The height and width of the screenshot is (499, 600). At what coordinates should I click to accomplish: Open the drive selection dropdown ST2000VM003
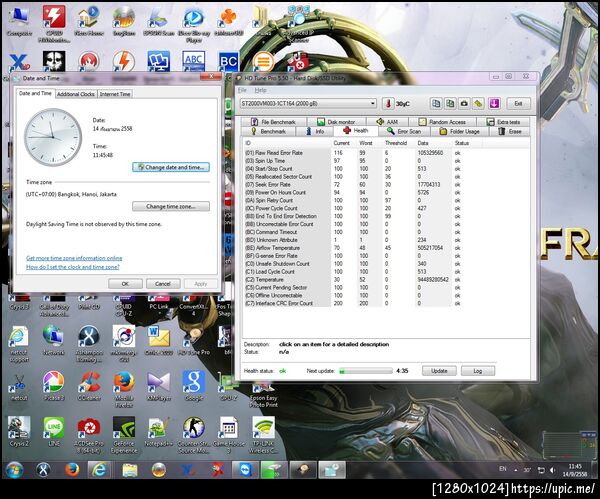308,104
